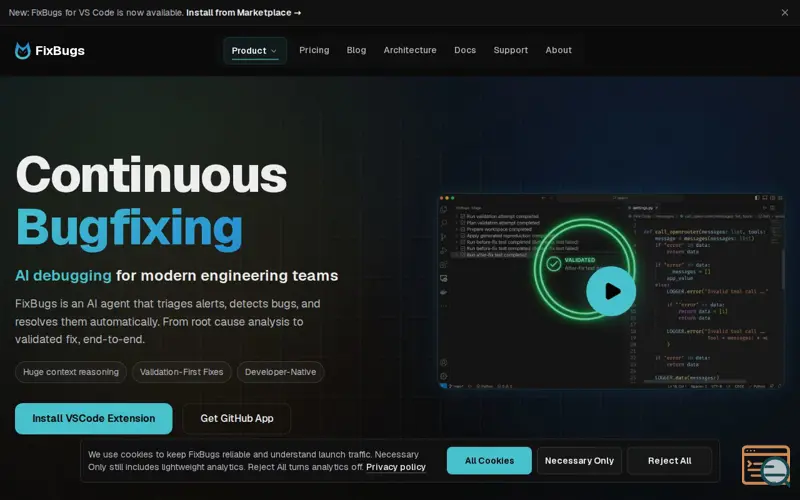Go to the Pricing page
The width and height of the screenshot is (800, 500).
tap(314, 50)
